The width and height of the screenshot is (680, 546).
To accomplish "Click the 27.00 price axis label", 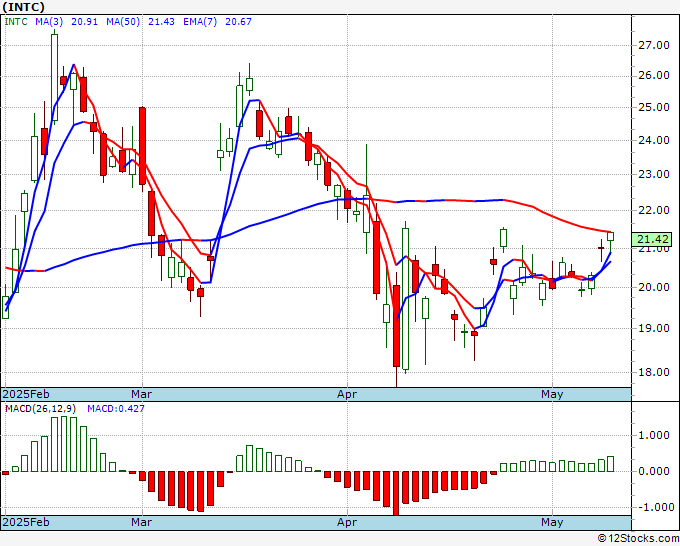I will pos(654,46).
